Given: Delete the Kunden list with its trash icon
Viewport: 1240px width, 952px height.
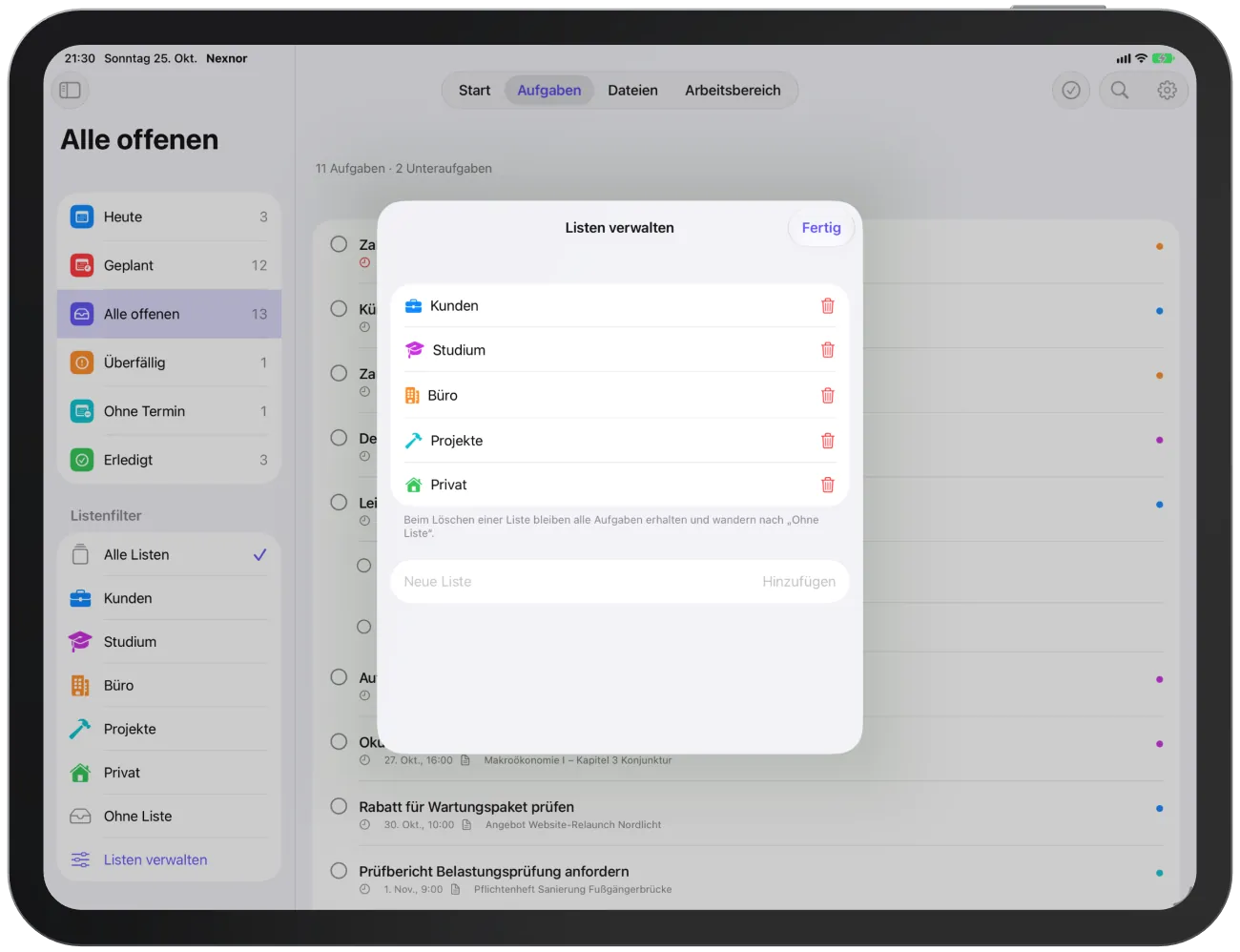Looking at the screenshot, I should pos(827,306).
